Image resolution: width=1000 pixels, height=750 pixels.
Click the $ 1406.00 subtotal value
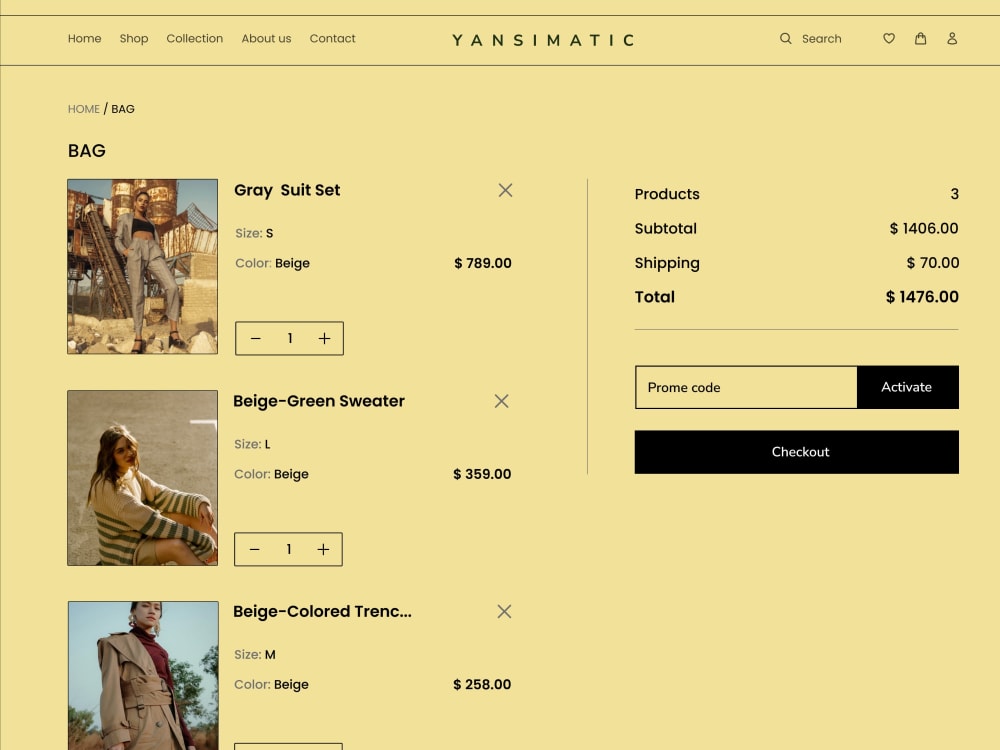[x=923, y=228]
